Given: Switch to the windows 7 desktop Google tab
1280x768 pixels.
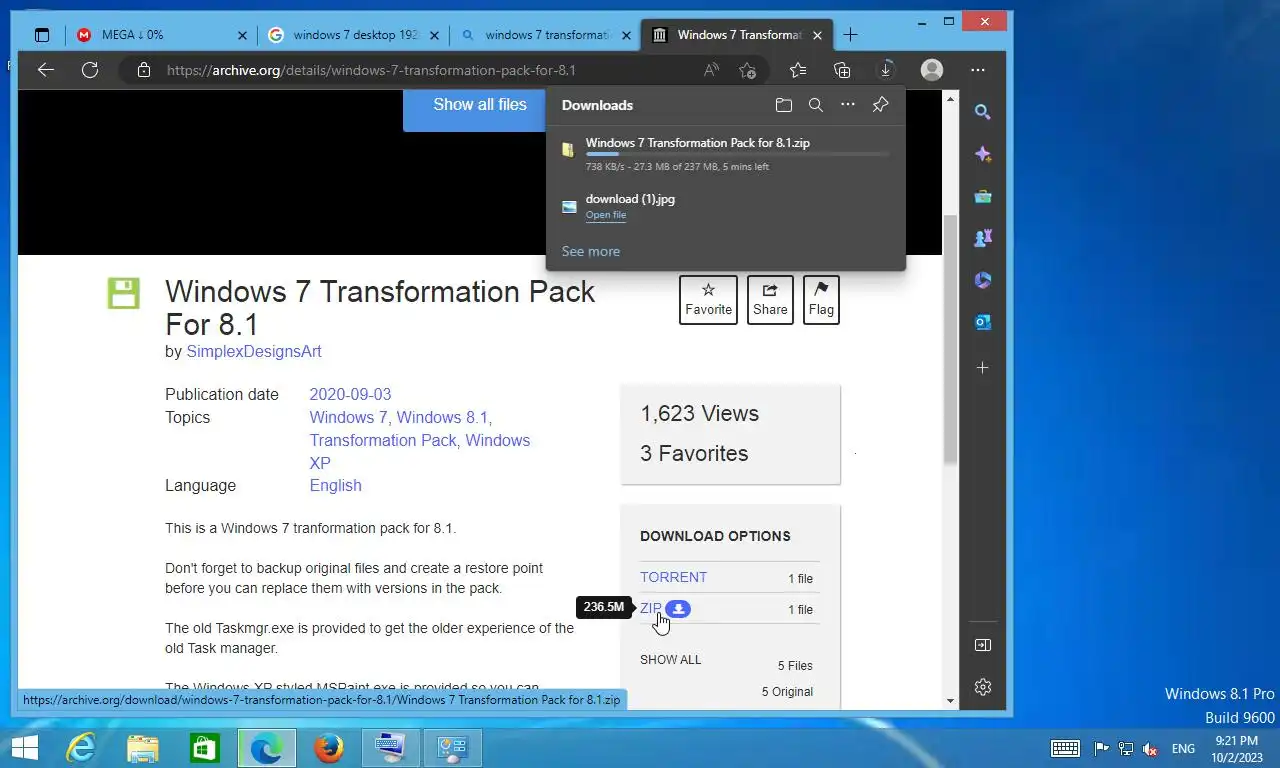Looking at the screenshot, I should click(x=352, y=35).
